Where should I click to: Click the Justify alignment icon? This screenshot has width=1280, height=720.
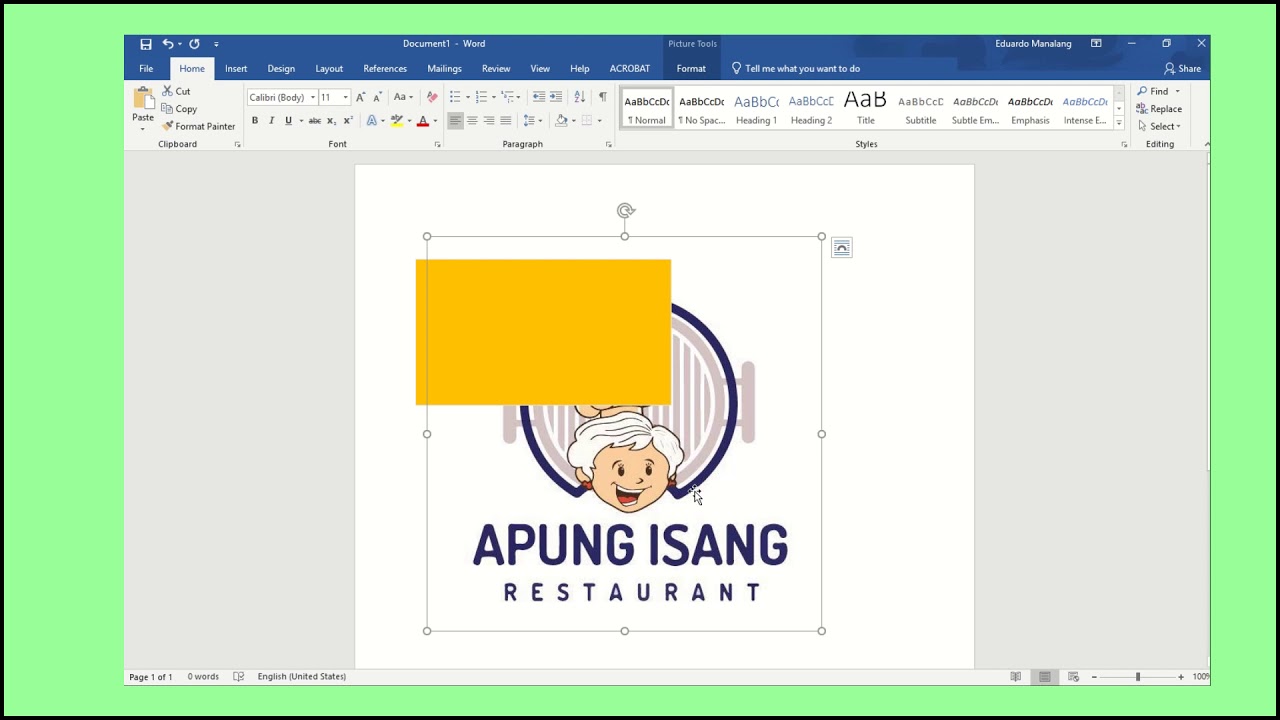[506, 121]
